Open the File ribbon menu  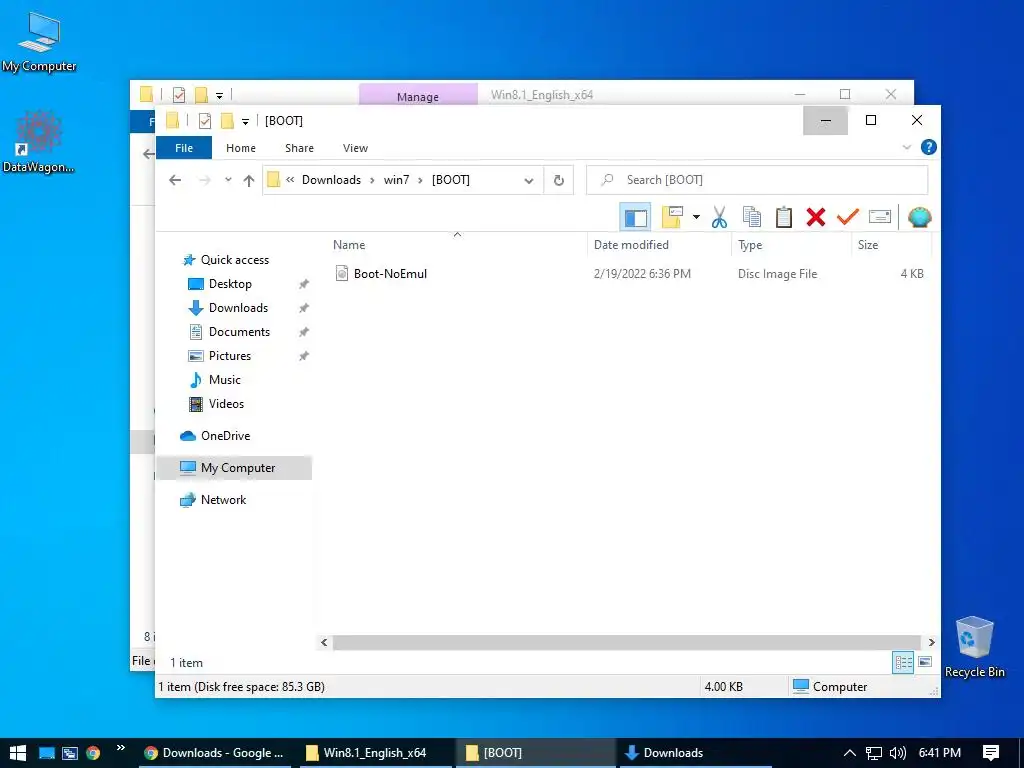184,148
